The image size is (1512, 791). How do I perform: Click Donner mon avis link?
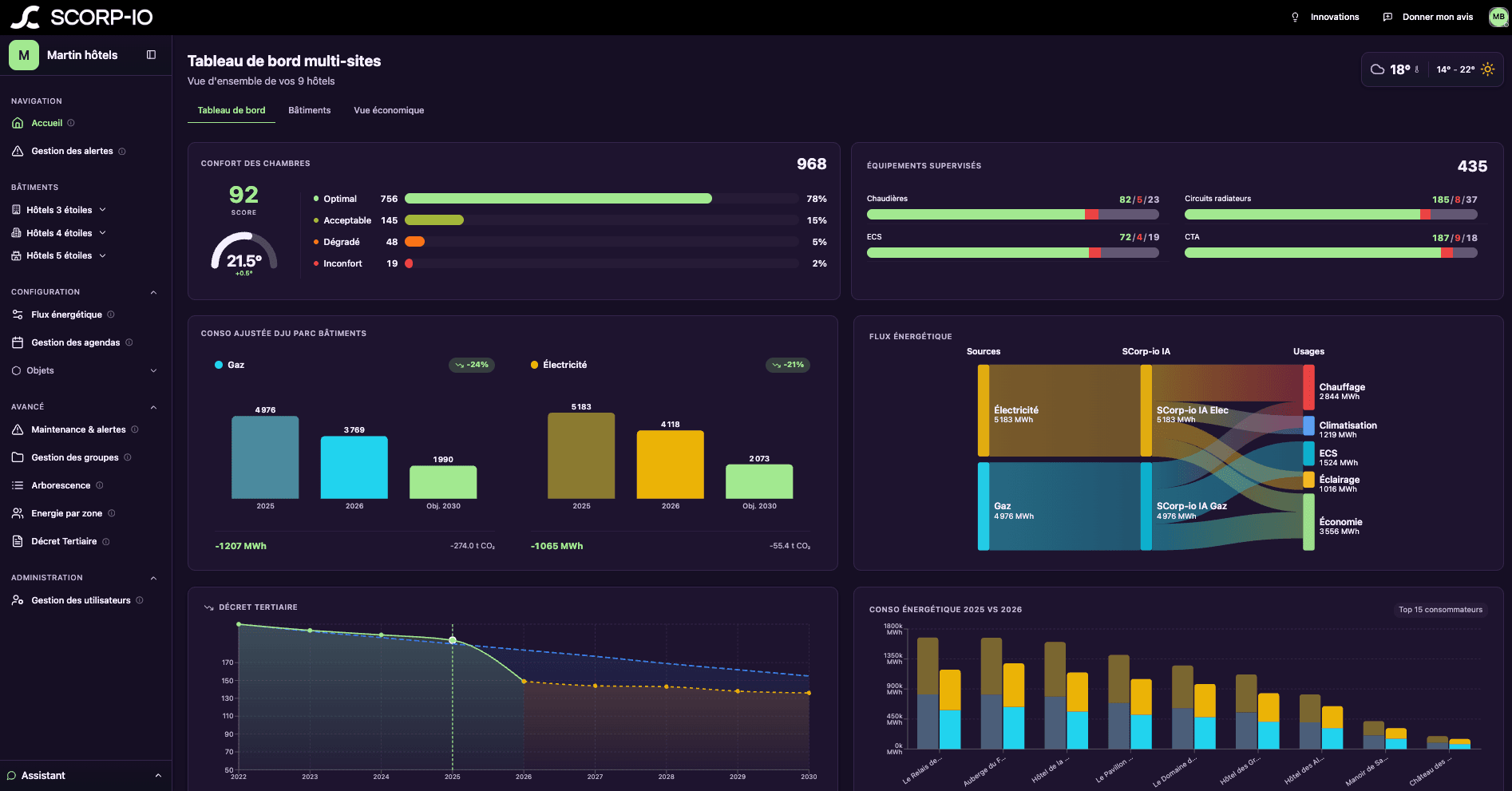click(1438, 17)
